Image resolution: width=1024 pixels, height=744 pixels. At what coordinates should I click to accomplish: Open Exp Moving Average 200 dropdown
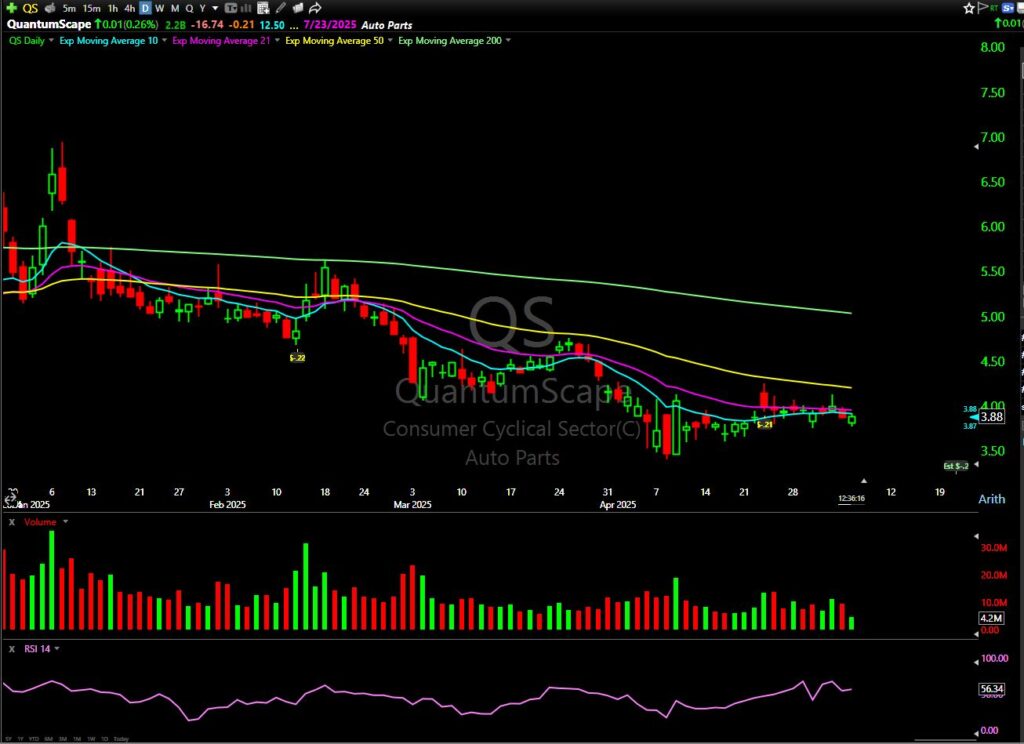(x=508, y=40)
